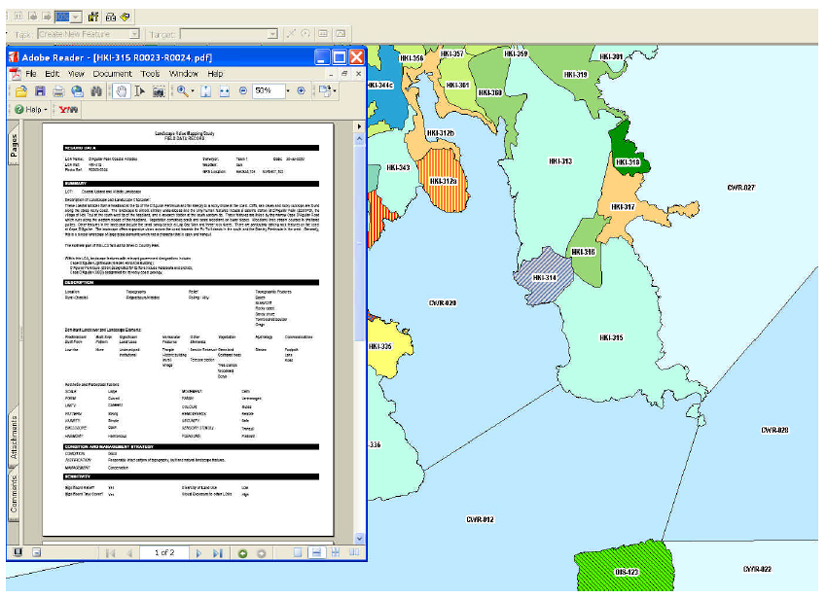The width and height of the screenshot is (827, 598).
Task: Go to previous view with green arrow
Action: [243, 553]
